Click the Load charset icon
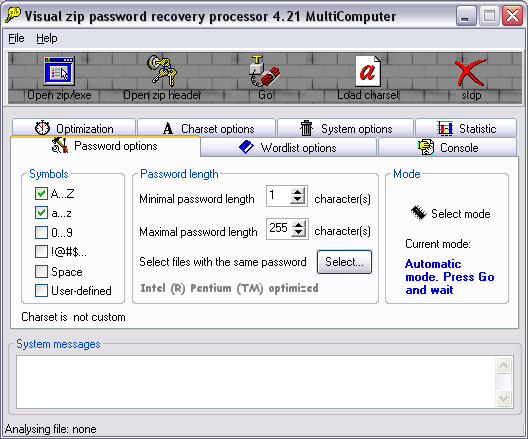 [368, 71]
